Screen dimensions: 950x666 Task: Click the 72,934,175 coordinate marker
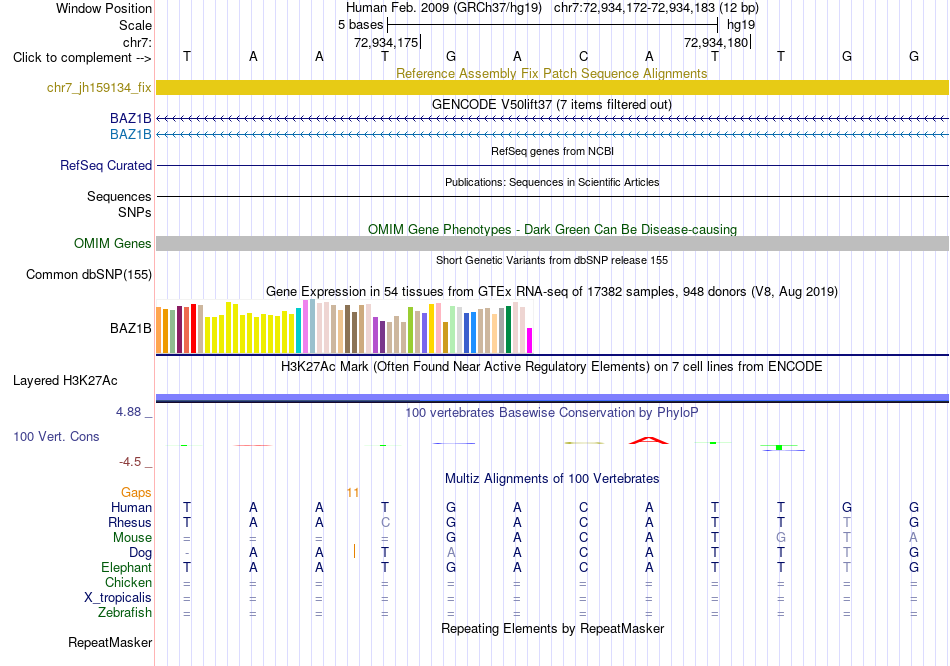click(x=386, y=42)
